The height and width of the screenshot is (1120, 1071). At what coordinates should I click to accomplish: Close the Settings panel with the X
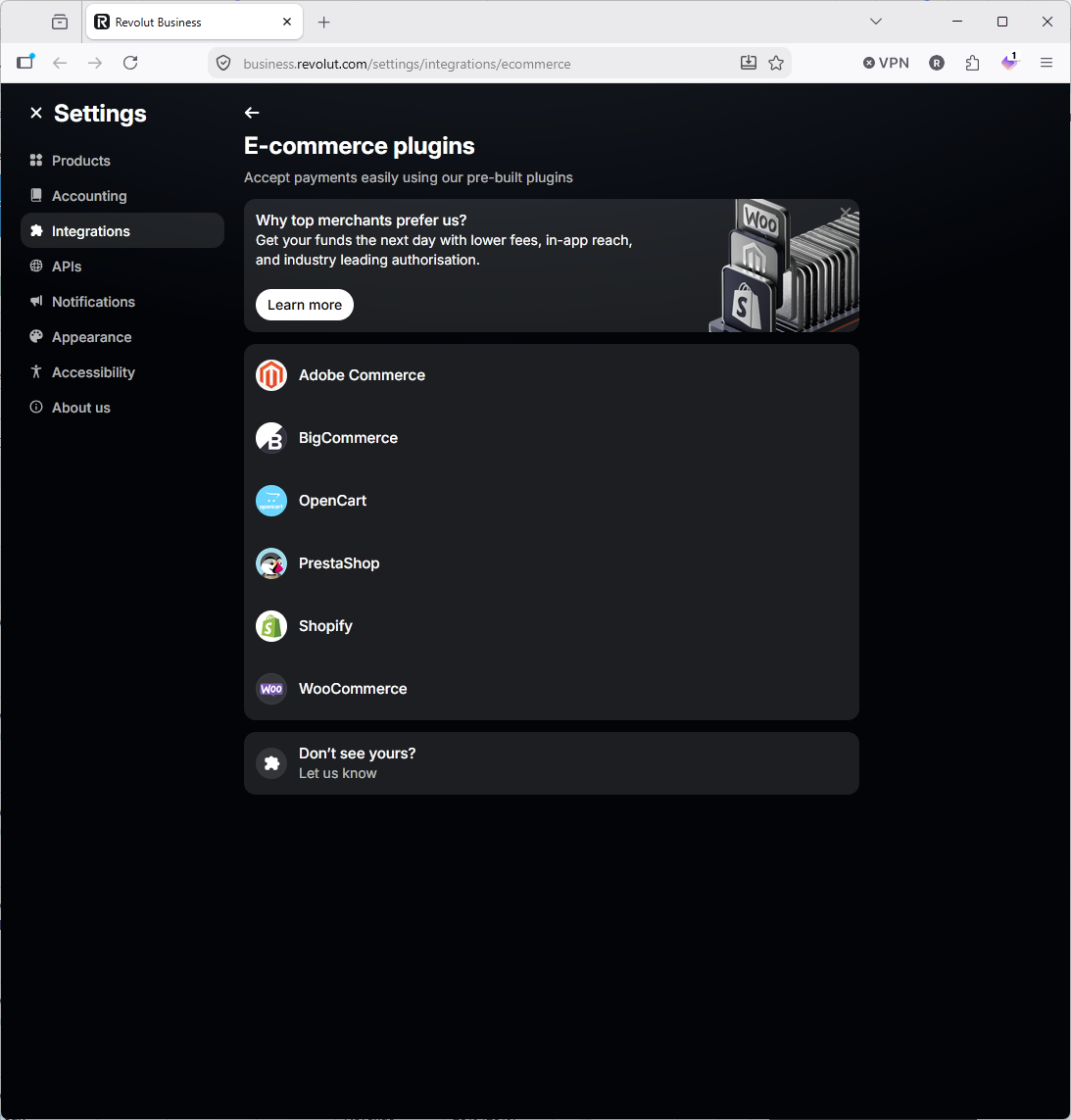coord(35,113)
